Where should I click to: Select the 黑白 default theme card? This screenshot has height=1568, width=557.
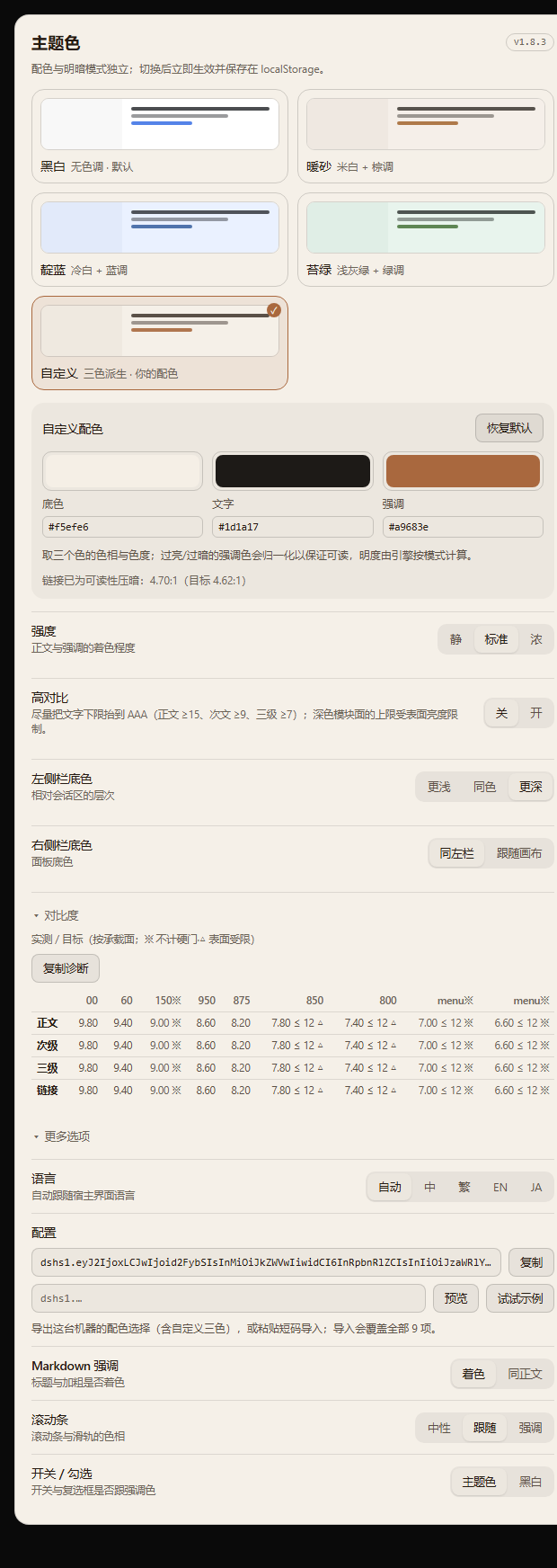point(160,137)
